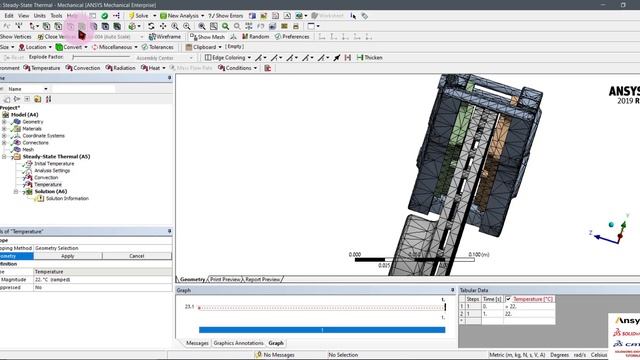Open the View menu
The image size is (640, 360).
tap(23, 16)
